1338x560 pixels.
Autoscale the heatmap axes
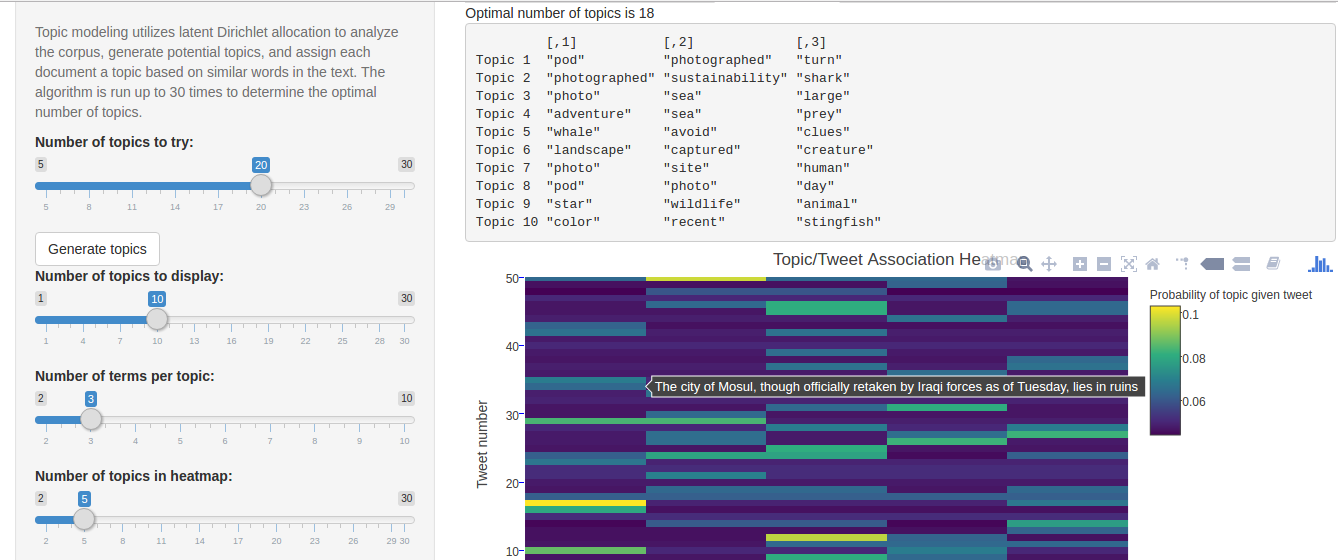1129,264
